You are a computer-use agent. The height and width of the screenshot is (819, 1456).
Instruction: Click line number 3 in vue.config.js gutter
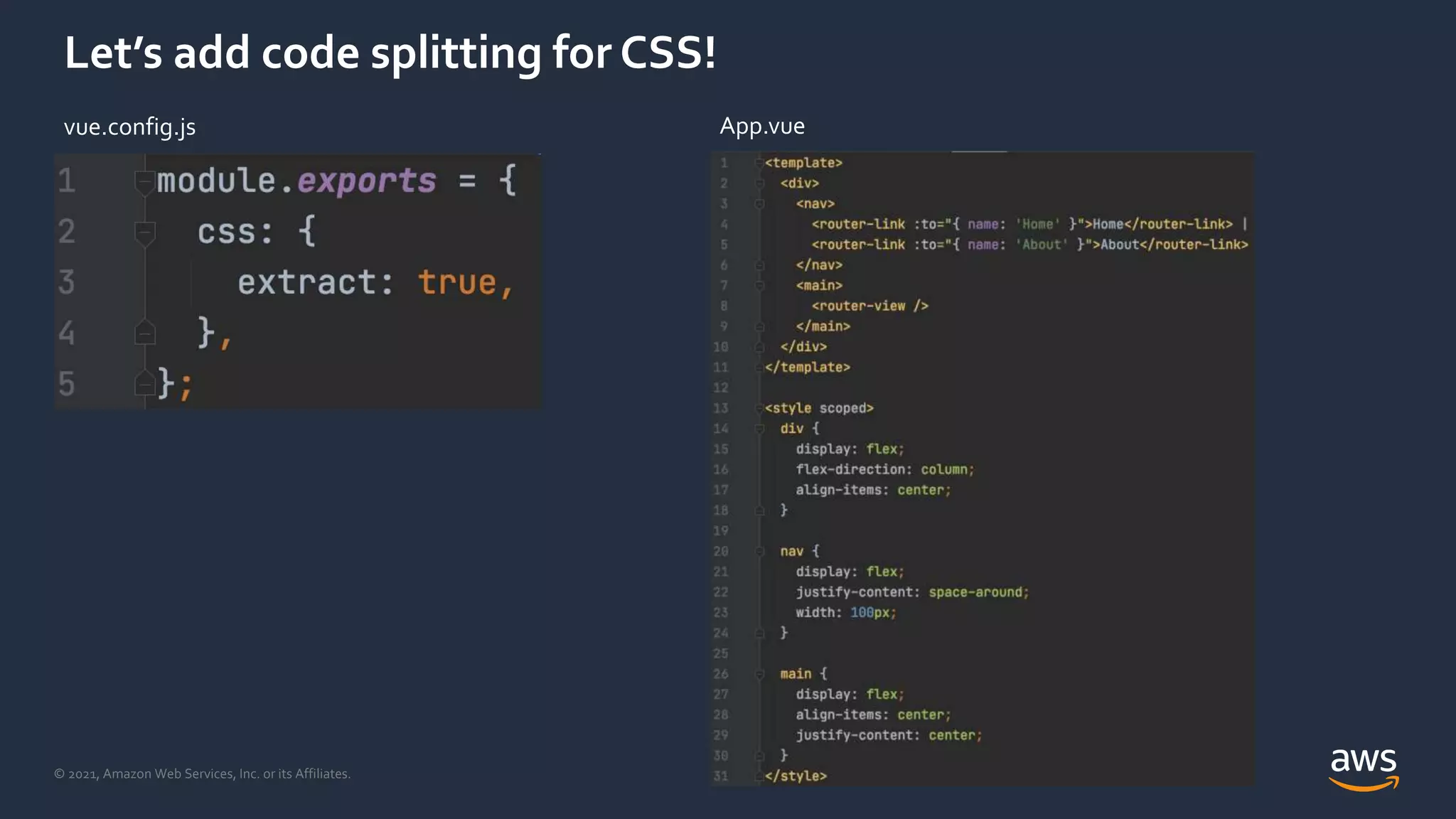pyautogui.click(x=67, y=282)
